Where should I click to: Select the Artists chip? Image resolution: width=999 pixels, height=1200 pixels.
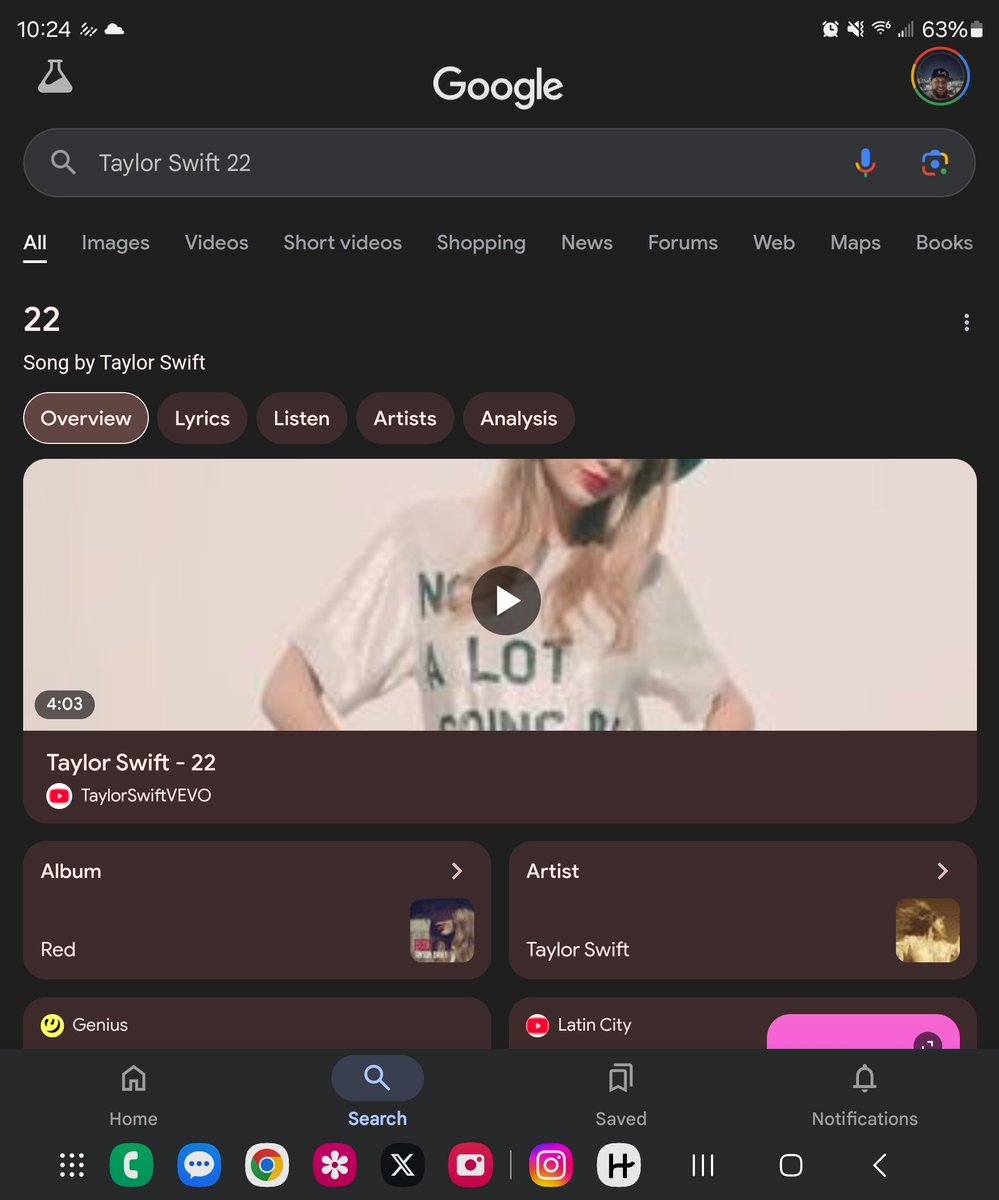(x=405, y=418)
